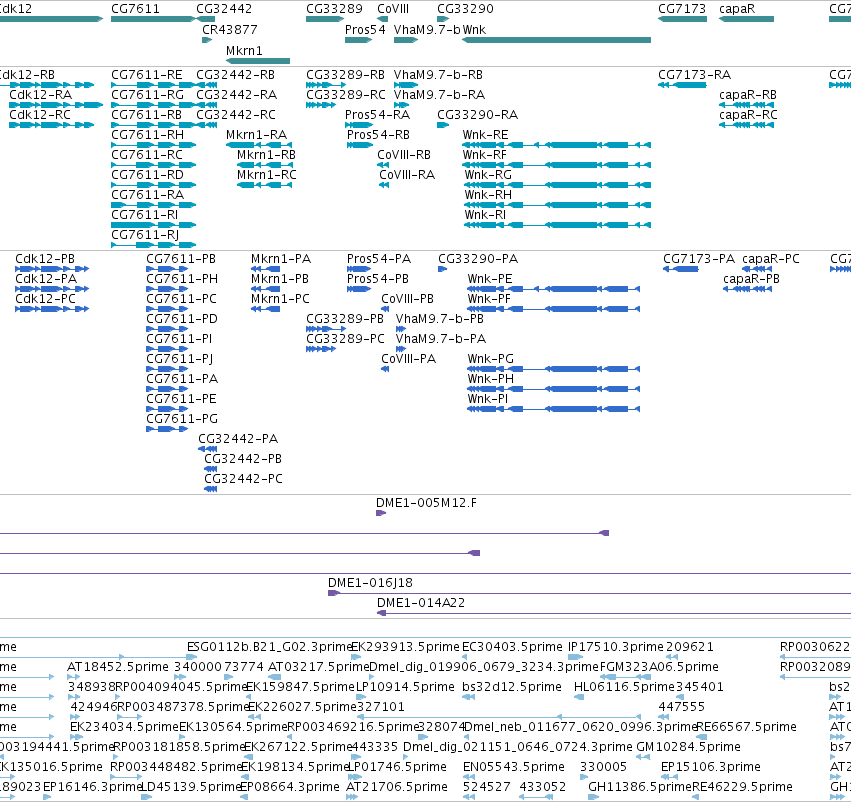Select transcript Cdk12-RA
Viewport: 851px width, 802px height.
(x=40, y=95)
